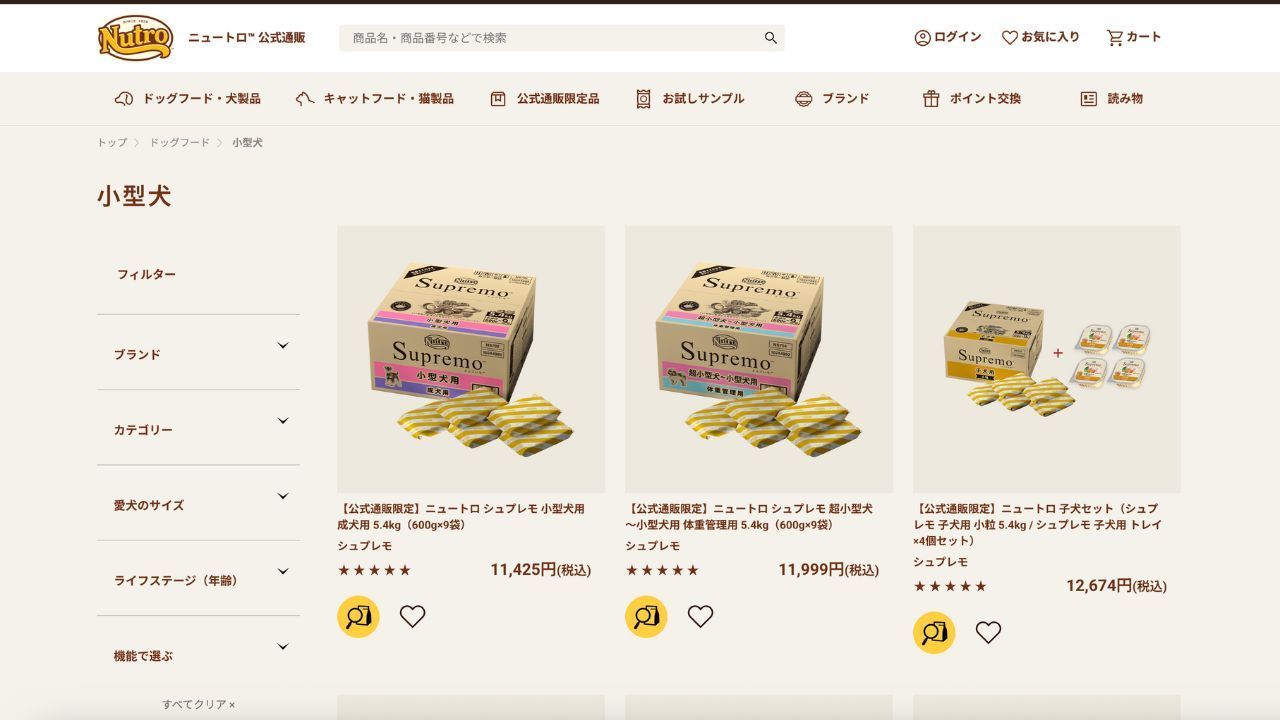Go to ドッグフード breadcrumb link
The width and height of the screenshot is (1280, 720).
click(x=180, y=143)
